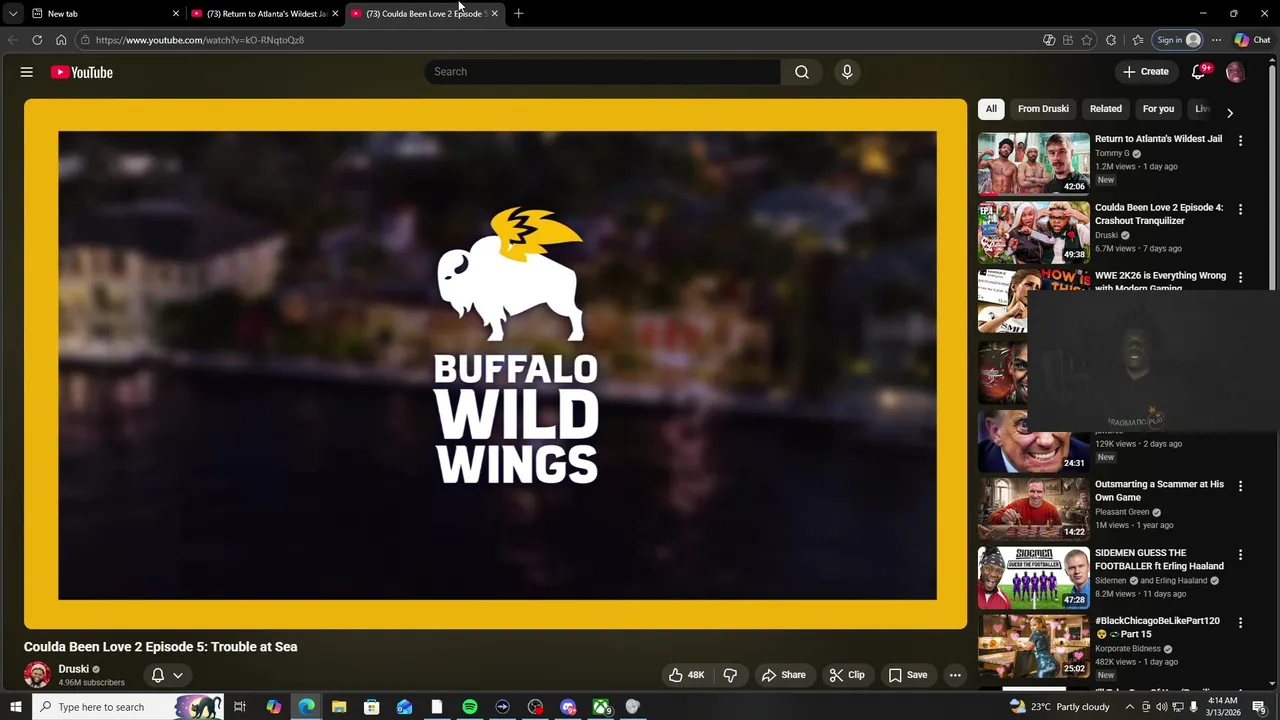Open Copilot Chat sidebar
Viewport: 1280px width, 720px height.
[x=1252, y=40]
